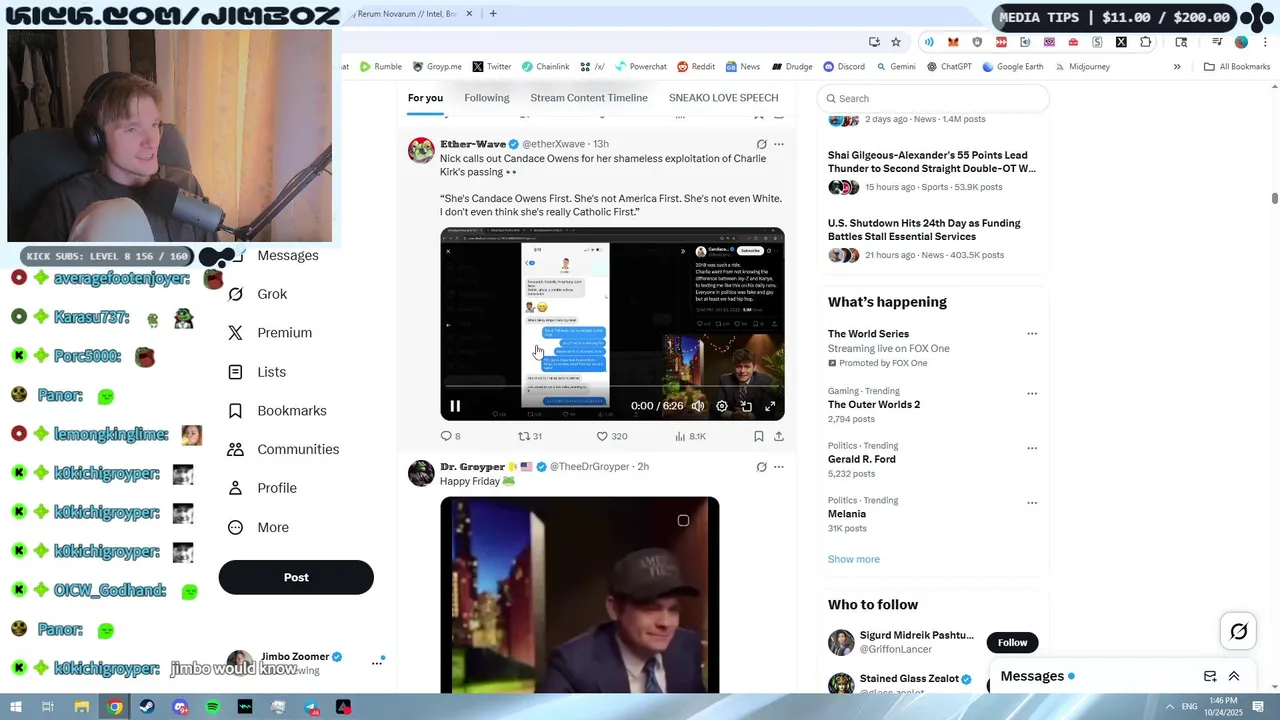Mute the Ether-Wave video volume

(697, 406)
